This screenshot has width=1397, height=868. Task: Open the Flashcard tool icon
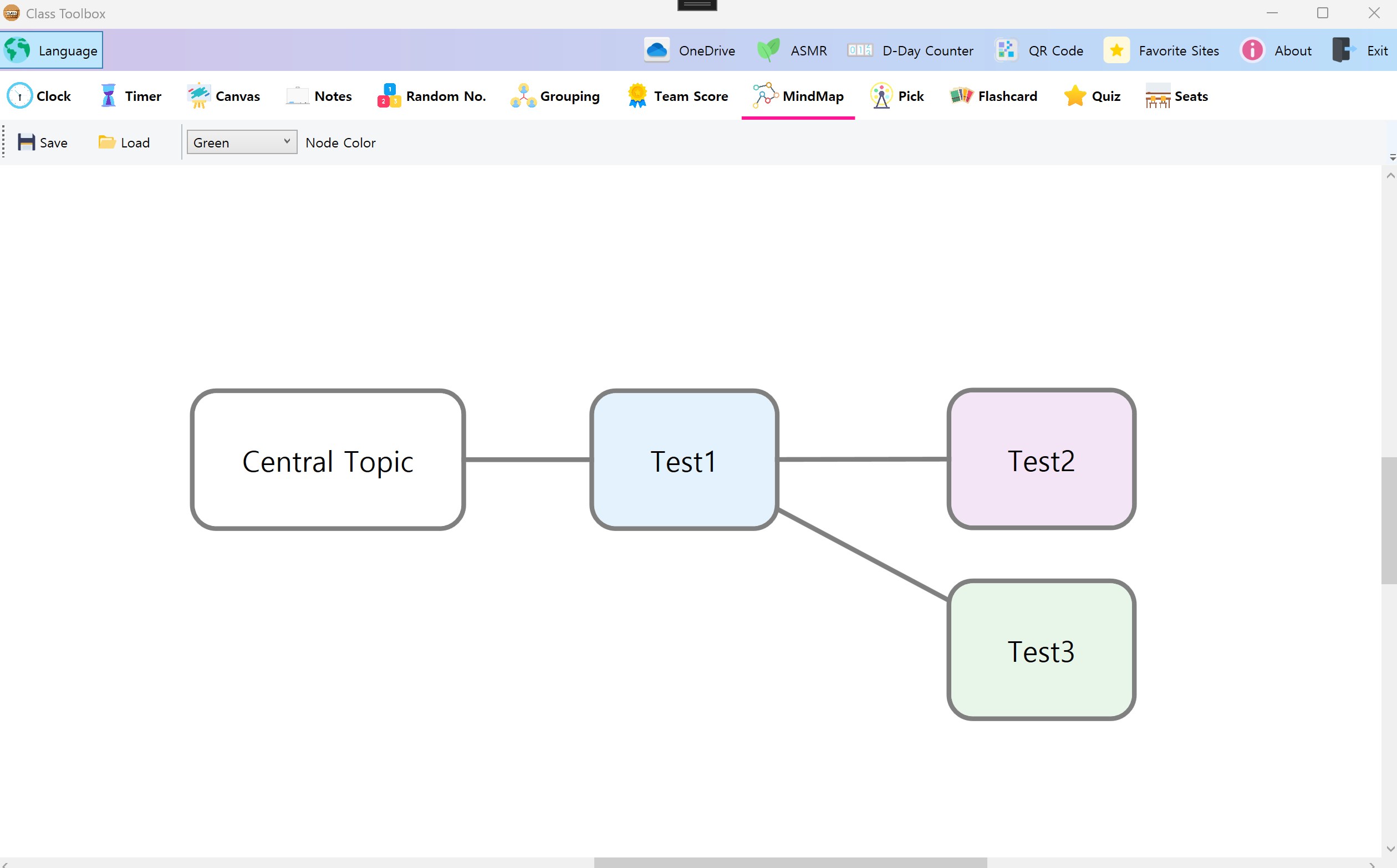pyautogui.click(x=961, y=96)
